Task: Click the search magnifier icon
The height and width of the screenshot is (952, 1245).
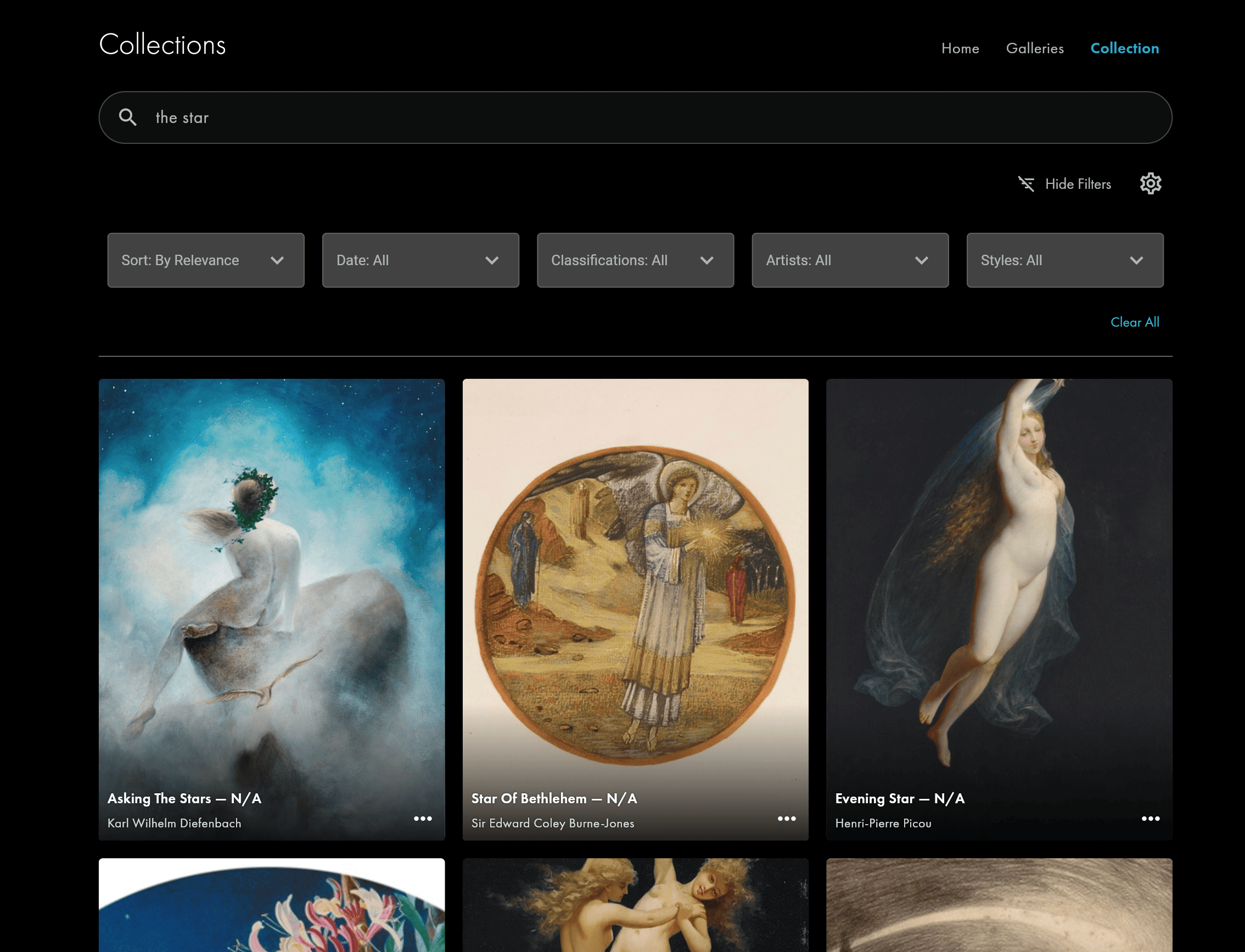Action: [127, 117]
